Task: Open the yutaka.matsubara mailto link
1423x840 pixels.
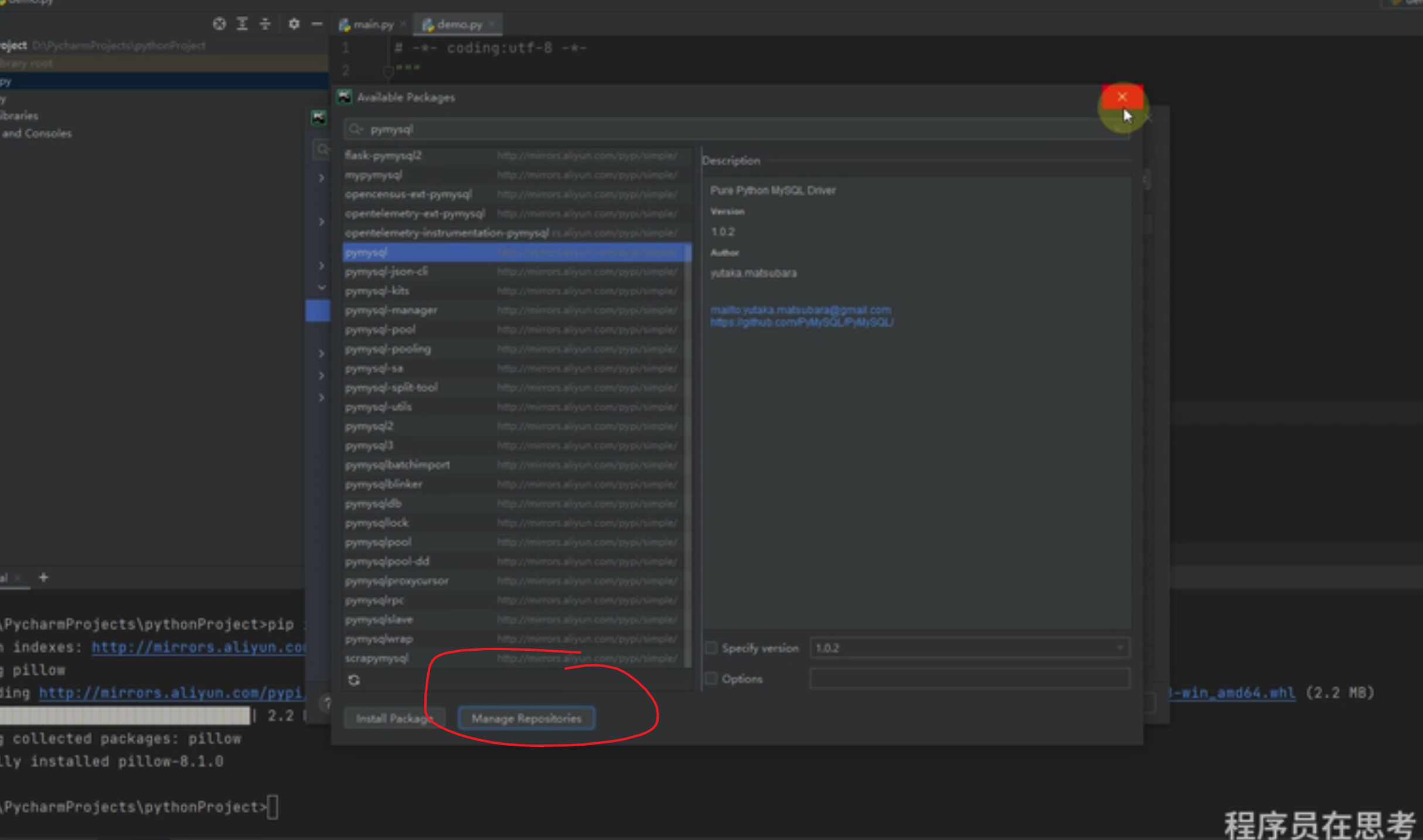Action: [801, 309]
